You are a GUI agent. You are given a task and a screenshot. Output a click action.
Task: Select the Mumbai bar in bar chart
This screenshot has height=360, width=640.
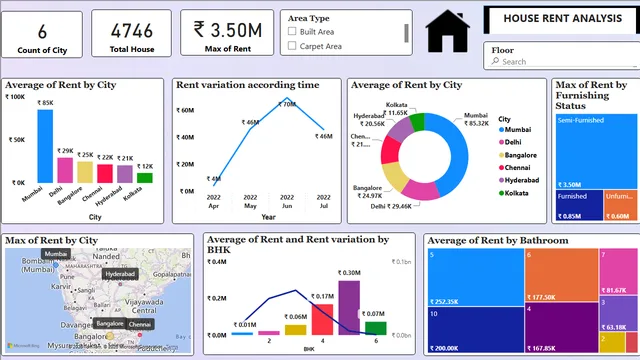(45, 146)
